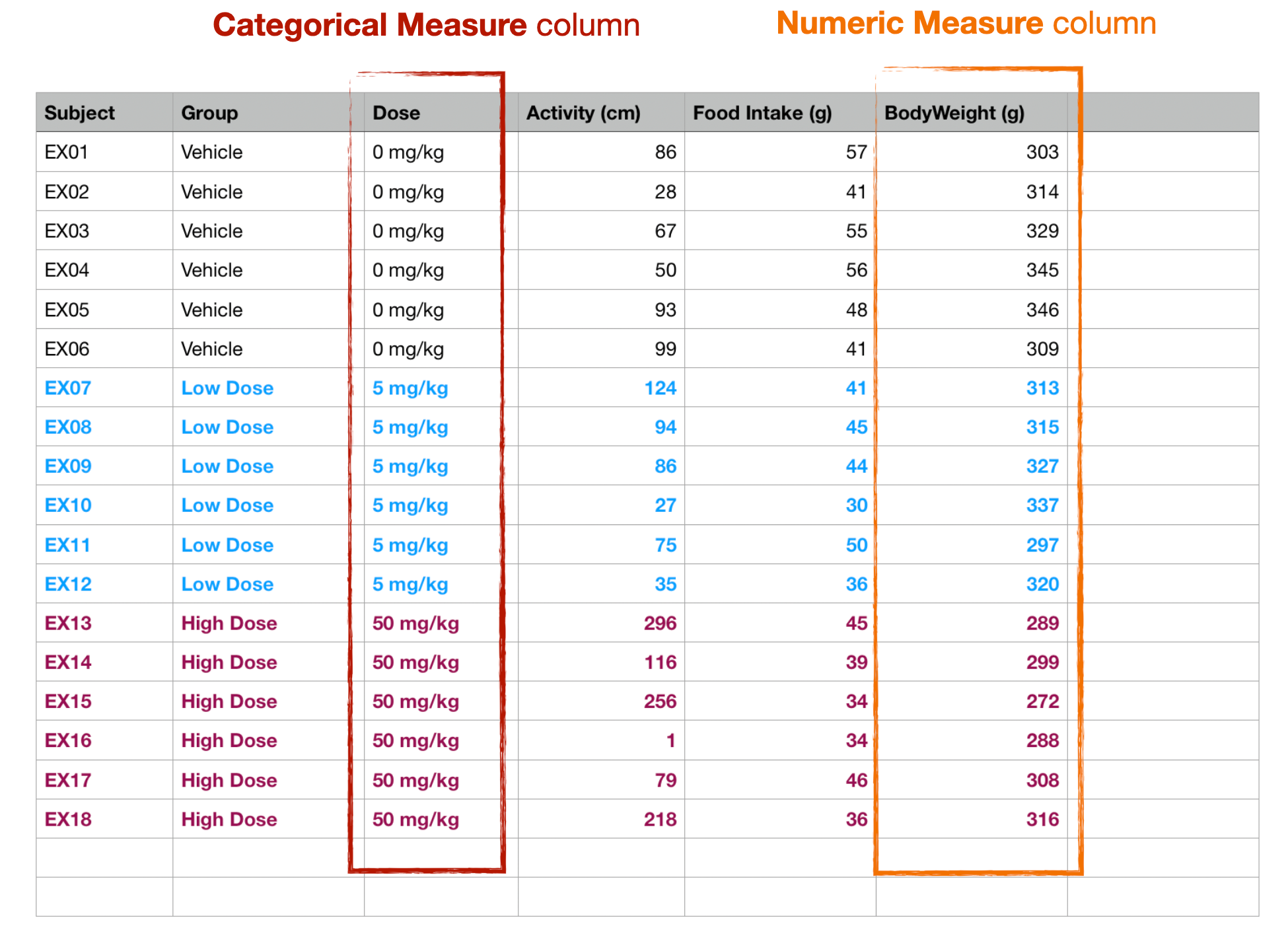Click the Vehicle group cell for EX01
This screenshot has height=926, width=1288.
(268, 152)
